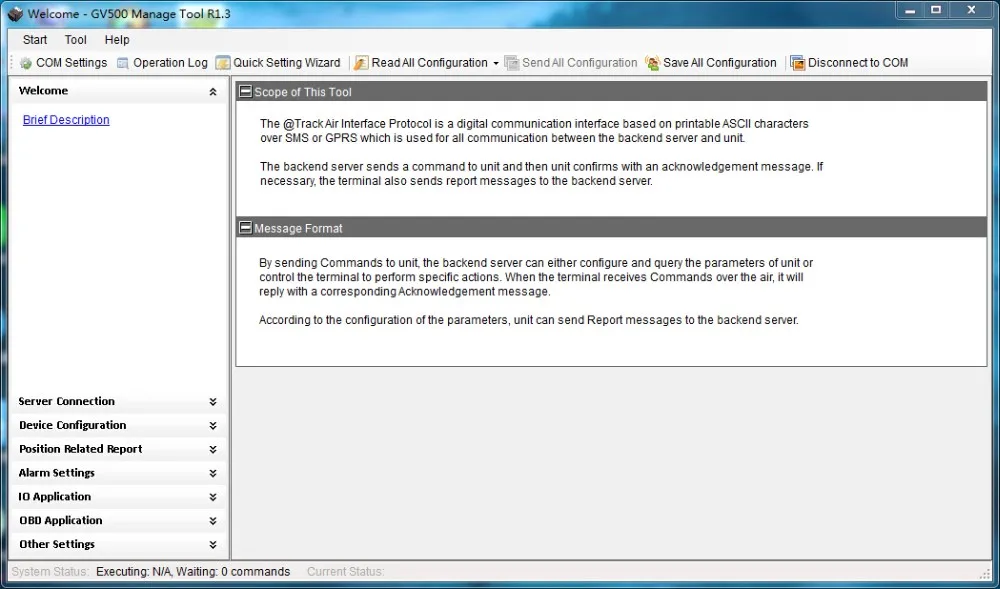Click the Executing N/A status text
The height and width of the screenshot is (589, 1000).
(193, 572)
